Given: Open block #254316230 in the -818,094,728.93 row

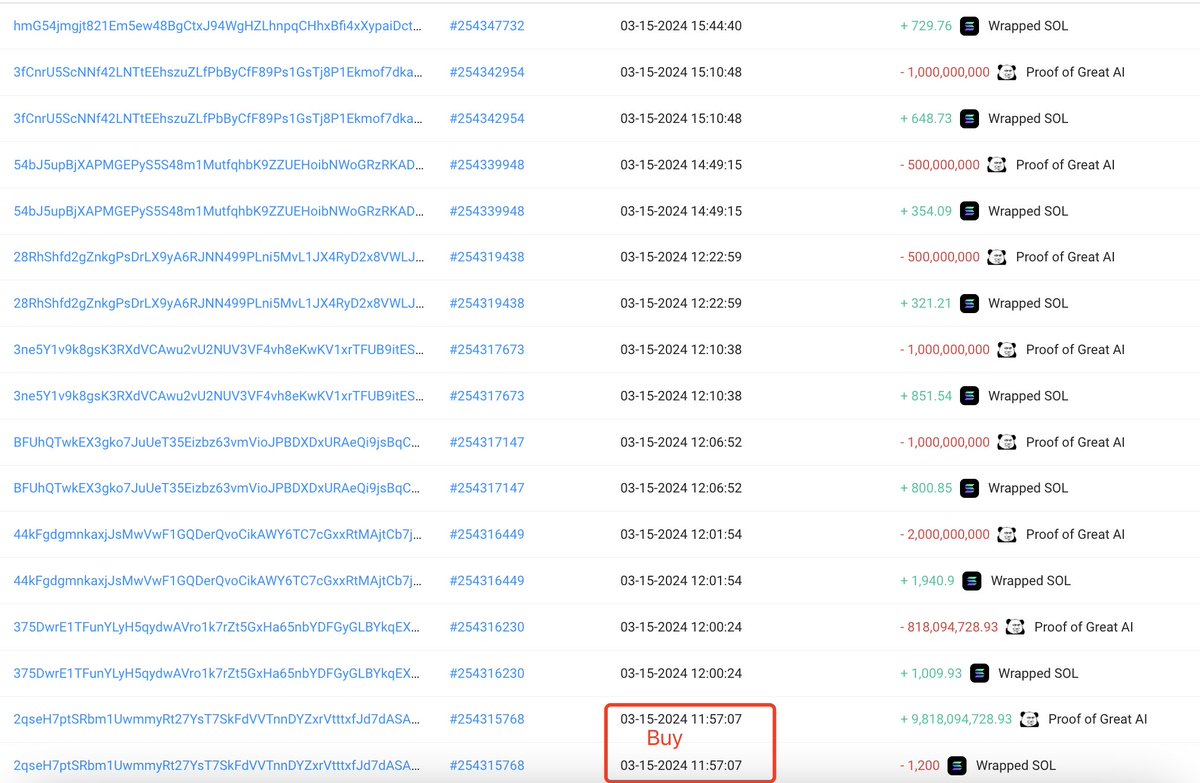Looking at the screenshot, I should click(x=487, y=627).
